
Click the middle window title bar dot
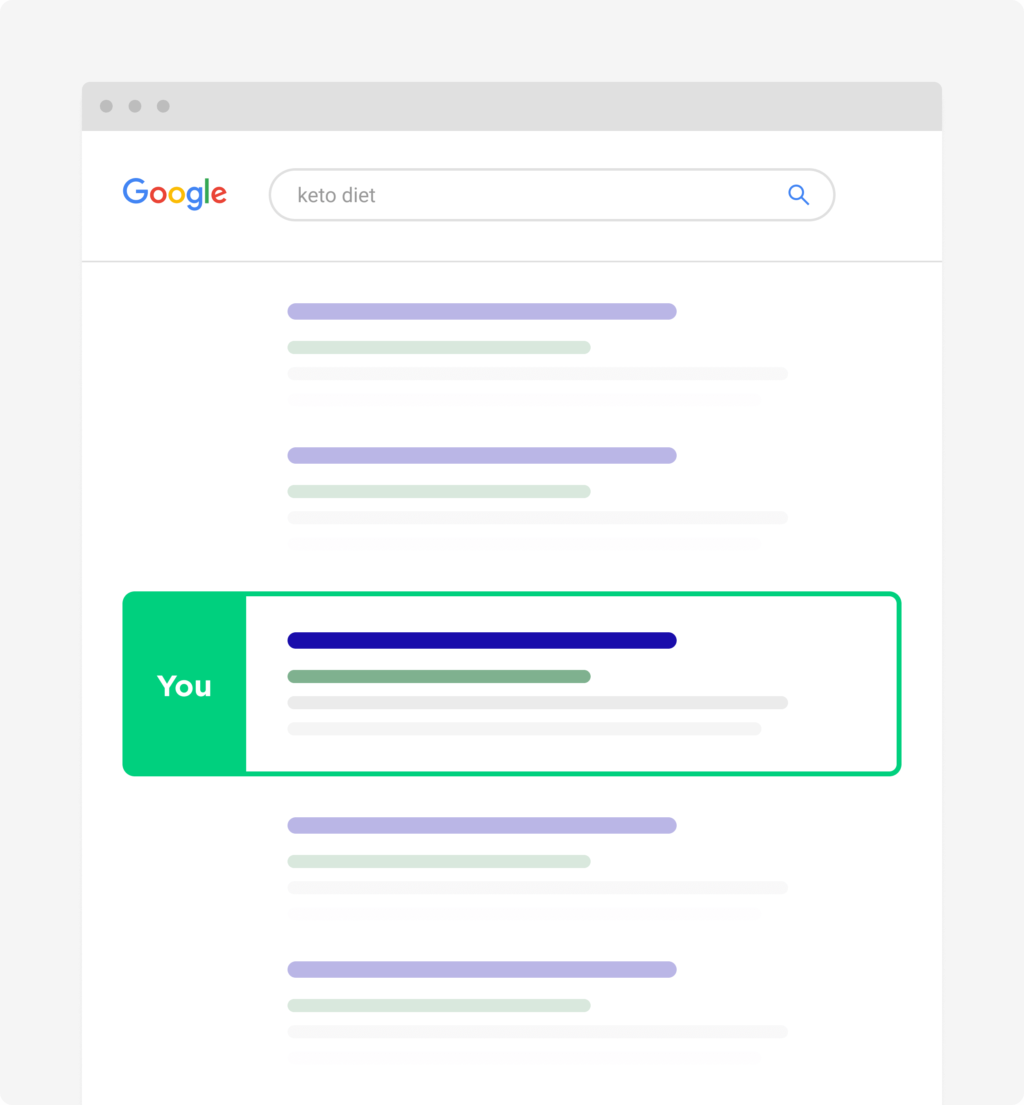[x=135, y=106]
